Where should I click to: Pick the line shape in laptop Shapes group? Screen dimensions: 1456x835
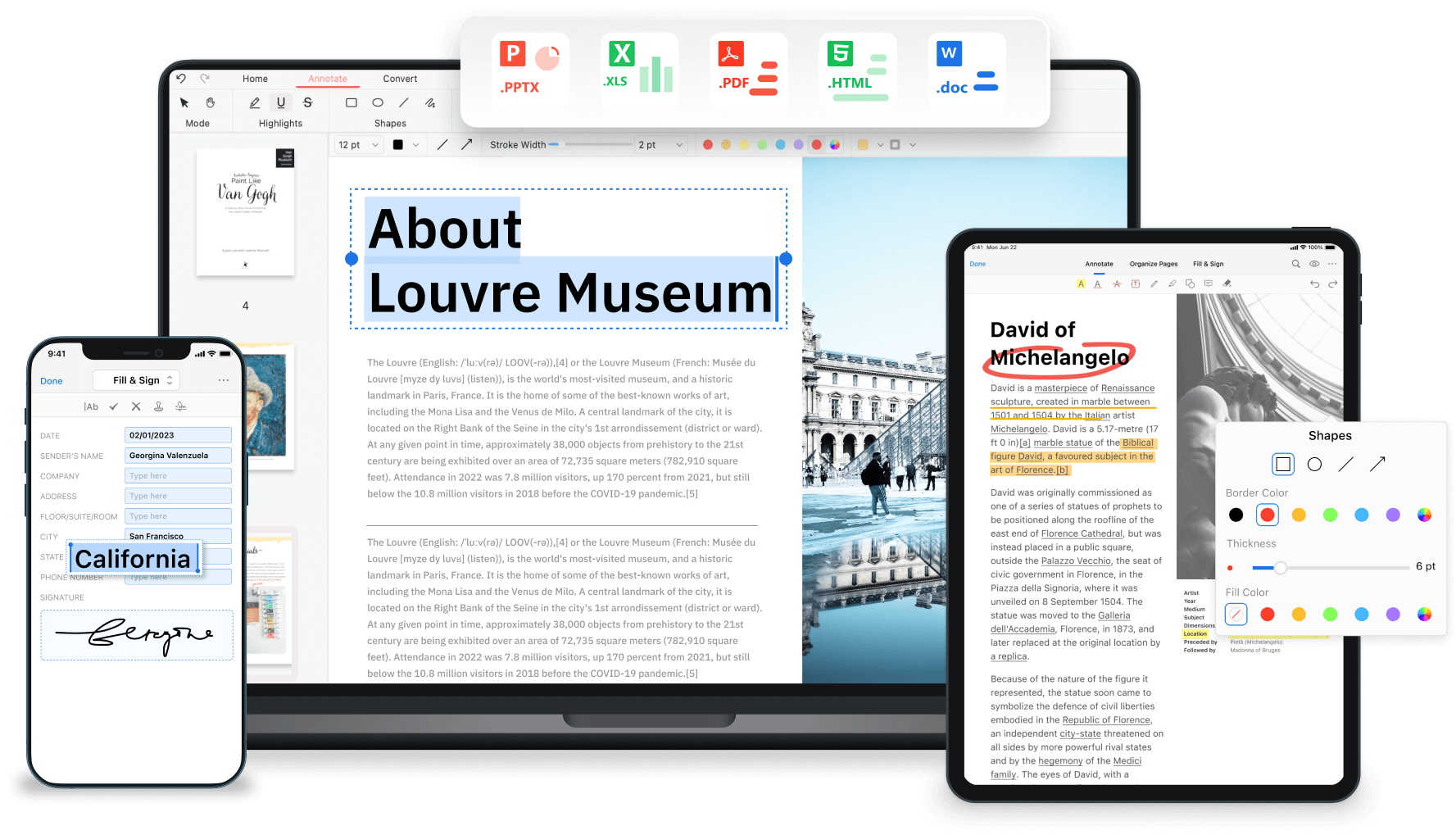(404, 102)
